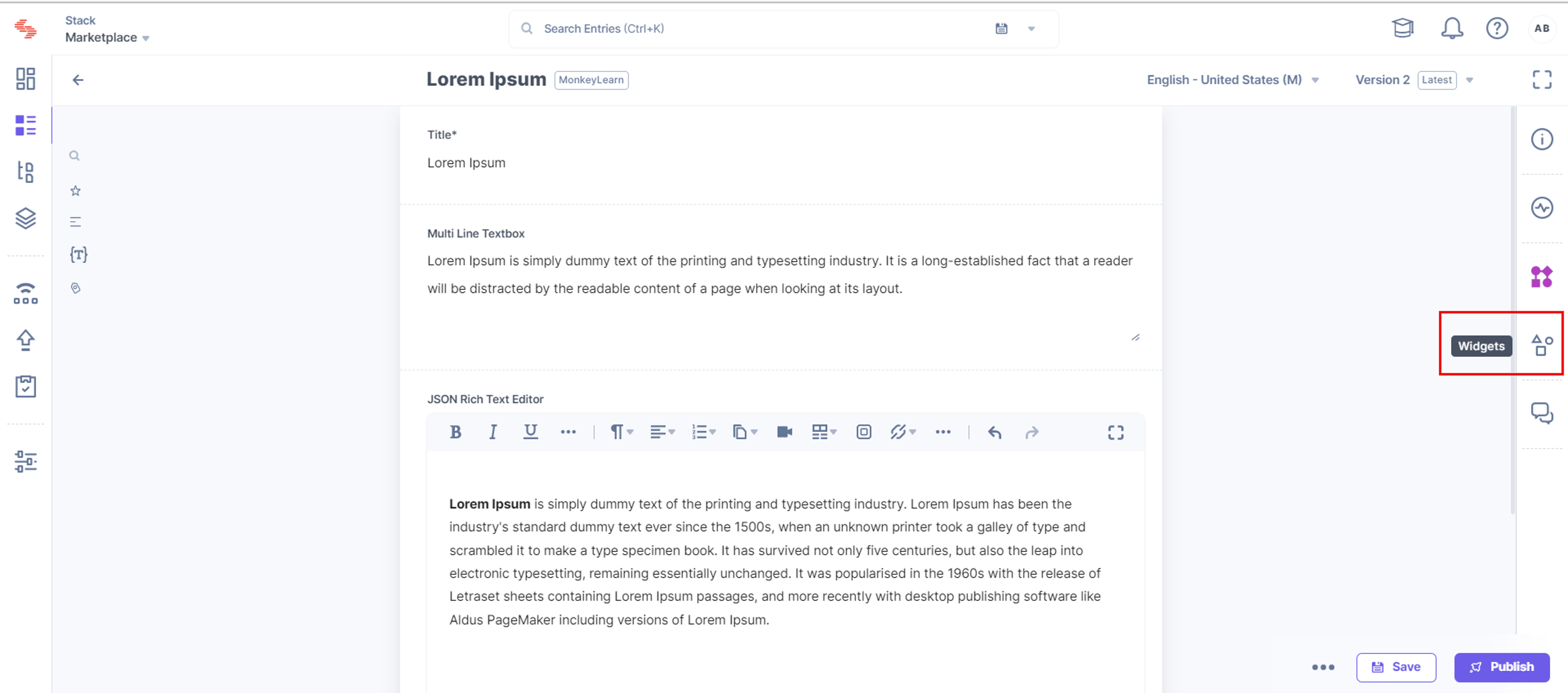The image size is (1568, 693).
Task: Click the saved searches icon in search bar
Action: pos(1001,29)
